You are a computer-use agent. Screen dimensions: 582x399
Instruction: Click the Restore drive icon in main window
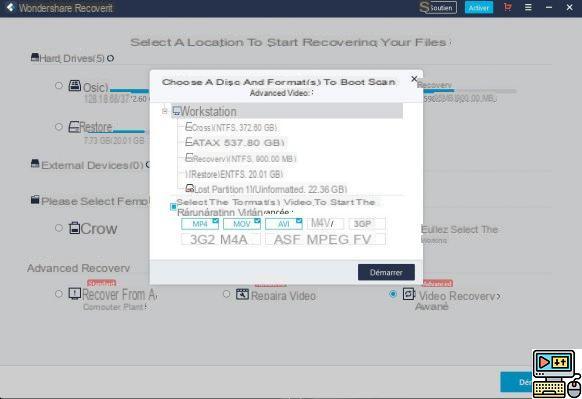[x=74, y=127]
